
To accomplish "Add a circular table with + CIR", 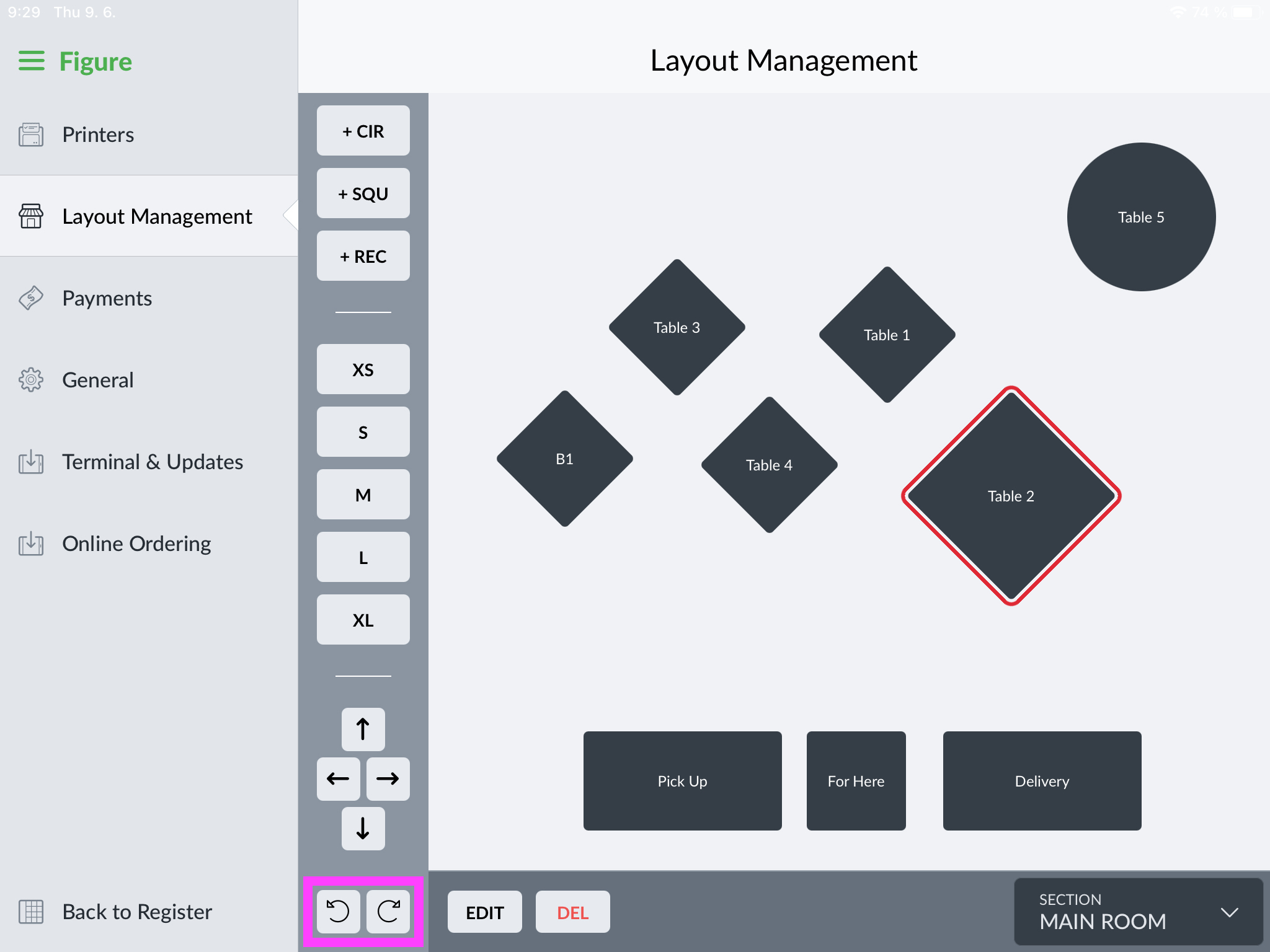I will point(363,131).
